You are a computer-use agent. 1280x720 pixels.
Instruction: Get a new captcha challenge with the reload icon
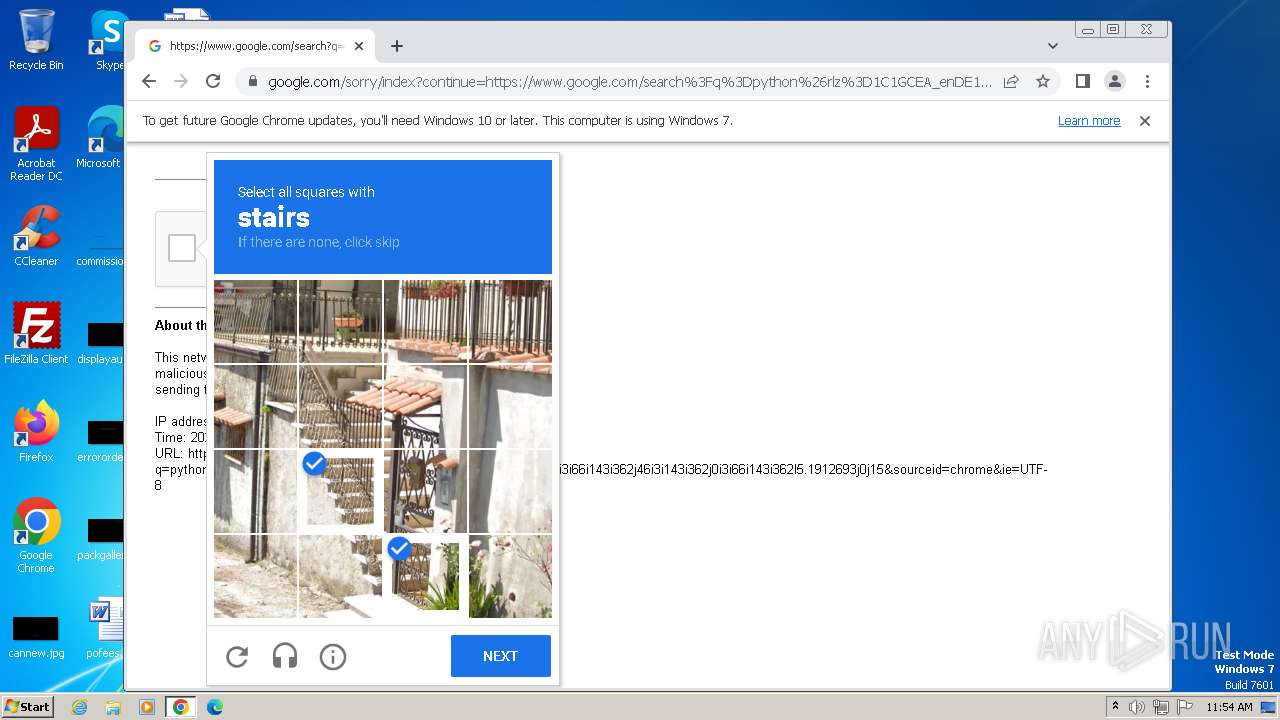(237, 656)
